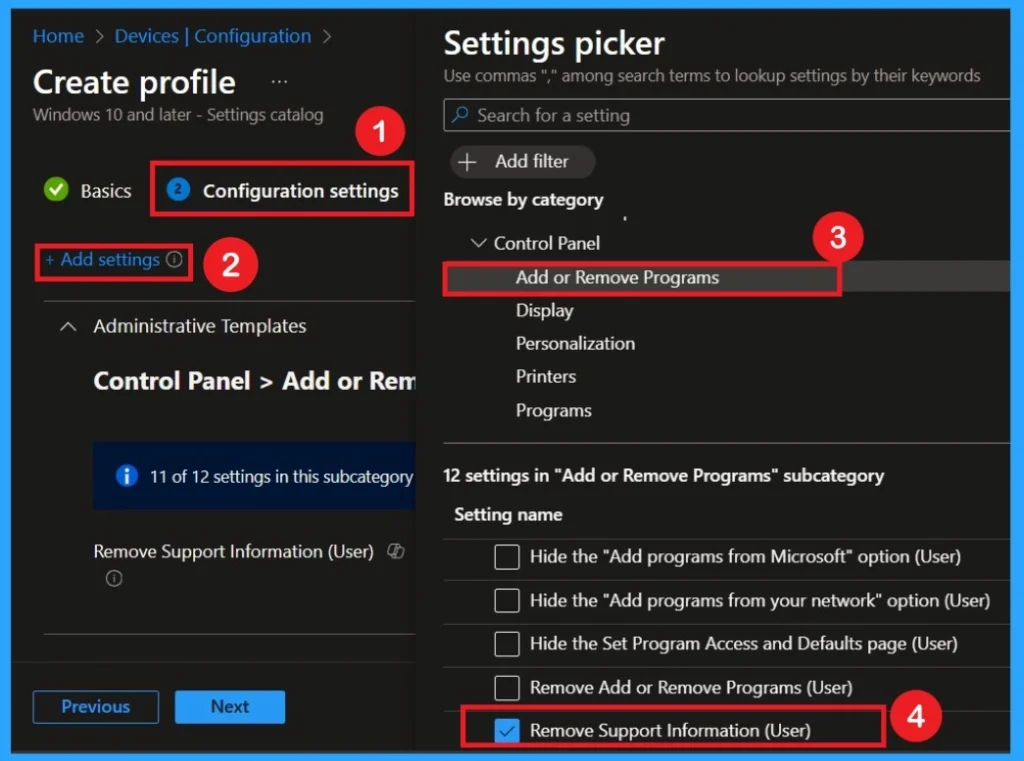The height and width of the screenshot is (761, 1024).
Task: Click the info icon in the blue banner
Action: pyautogui.click(x=126, y=475)
